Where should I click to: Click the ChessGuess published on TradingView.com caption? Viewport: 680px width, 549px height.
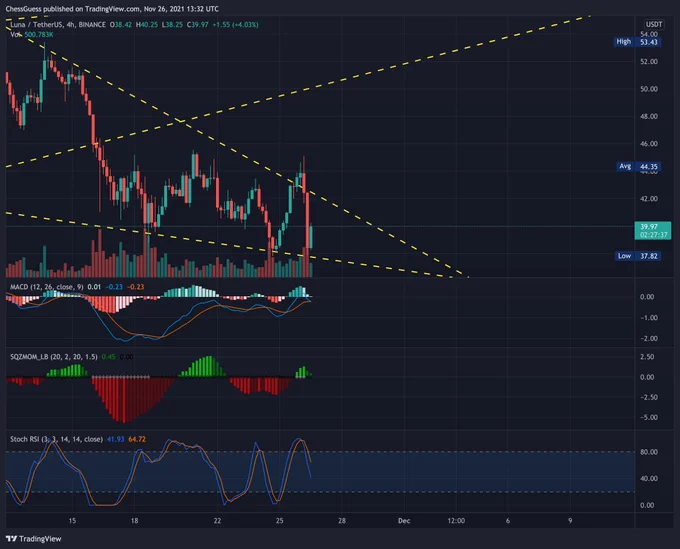pos(112,9)
